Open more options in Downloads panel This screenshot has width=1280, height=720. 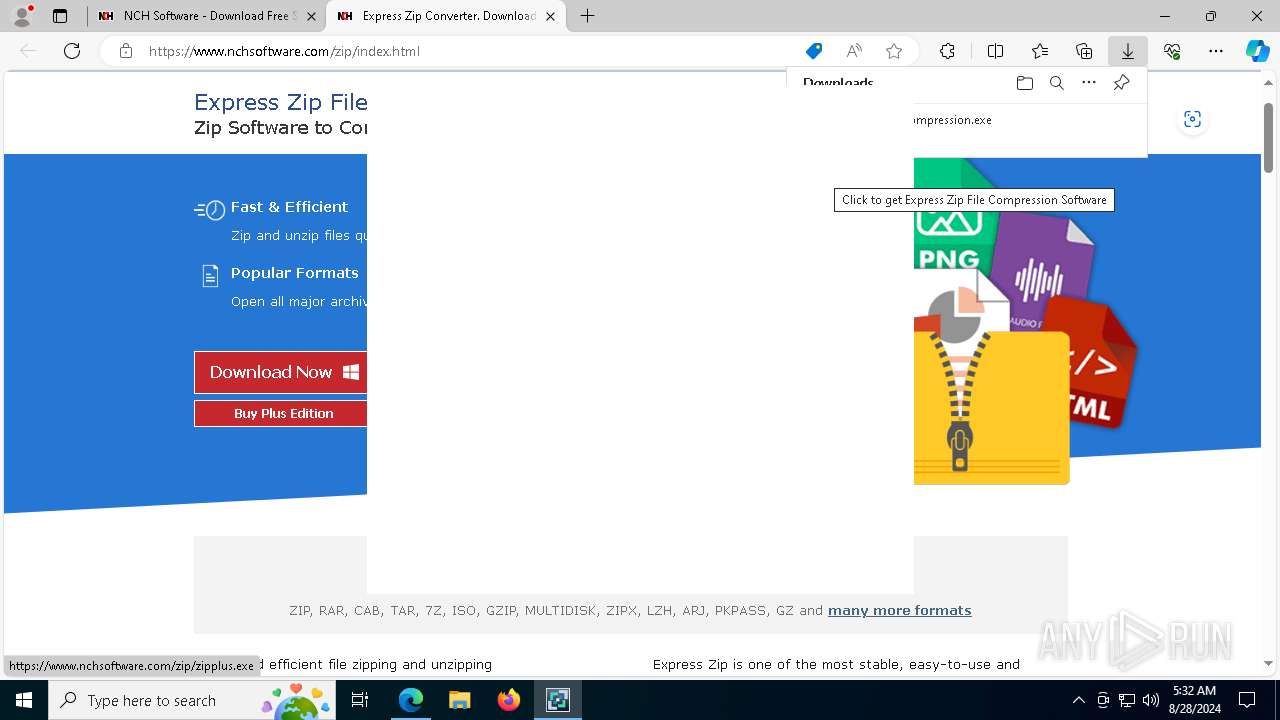click(1089, 83)
